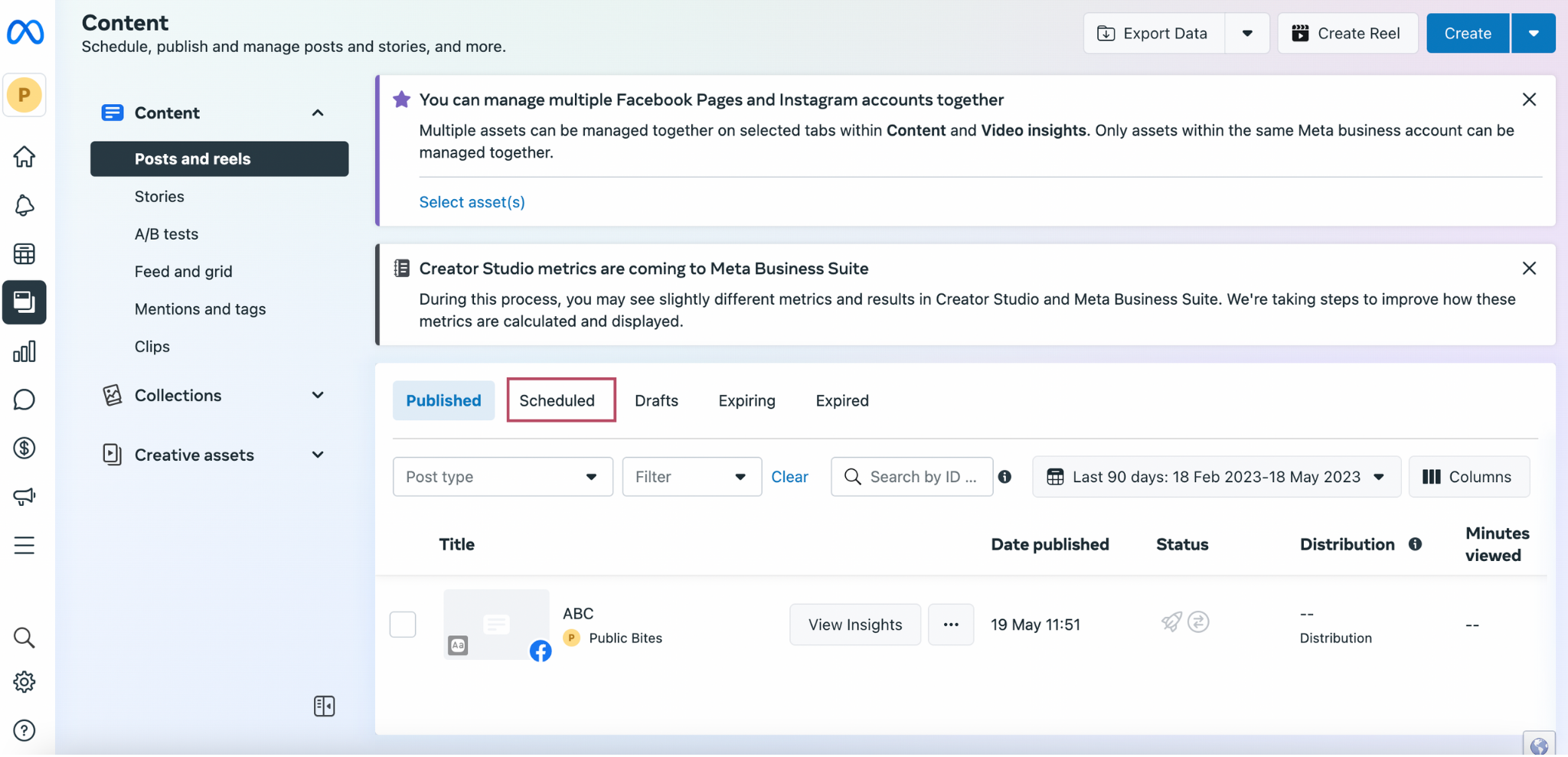Click the Search by ID field
This screenshot has width=1568, height=757.
[x=921, y=477]
